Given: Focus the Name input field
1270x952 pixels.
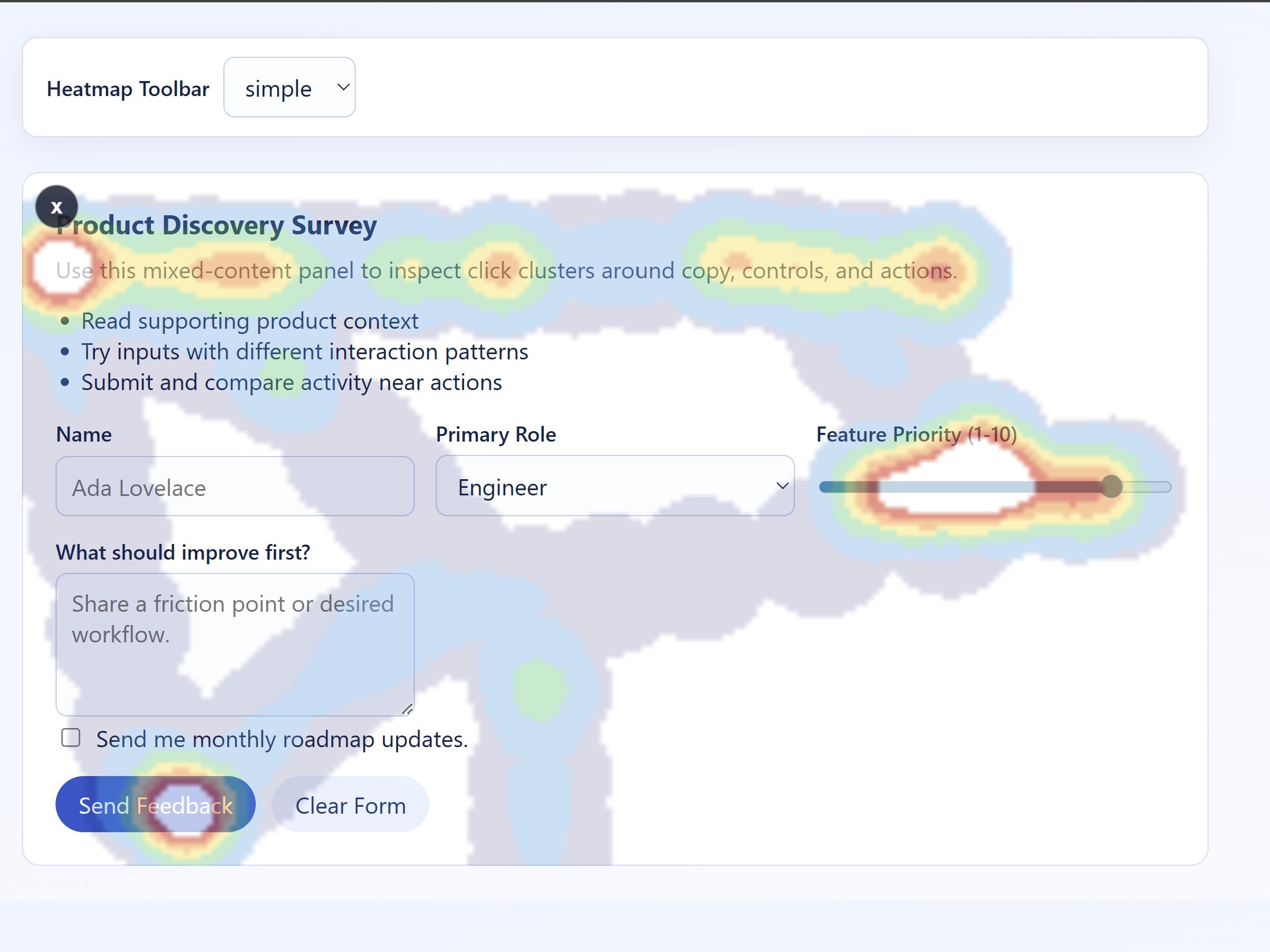Looking at the screenshot, I should [x=234, y=486].
